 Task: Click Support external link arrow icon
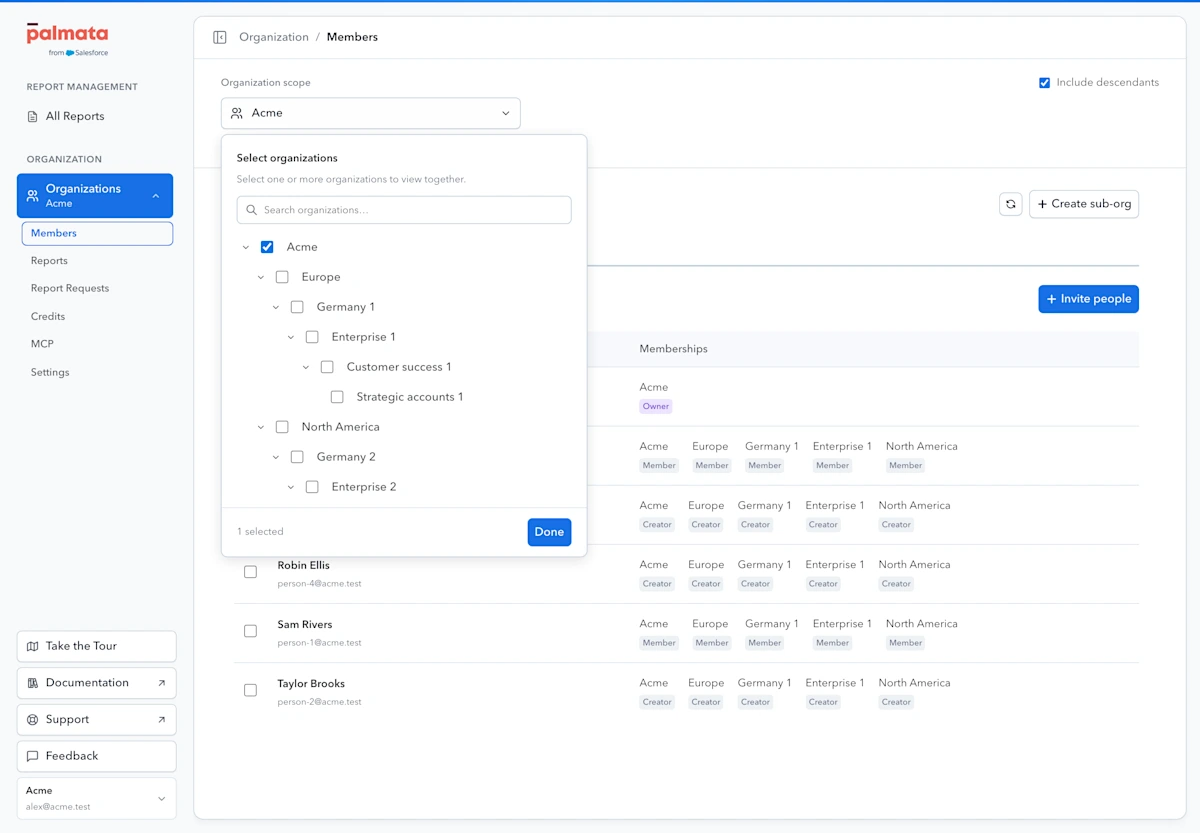tap(162, 720)
